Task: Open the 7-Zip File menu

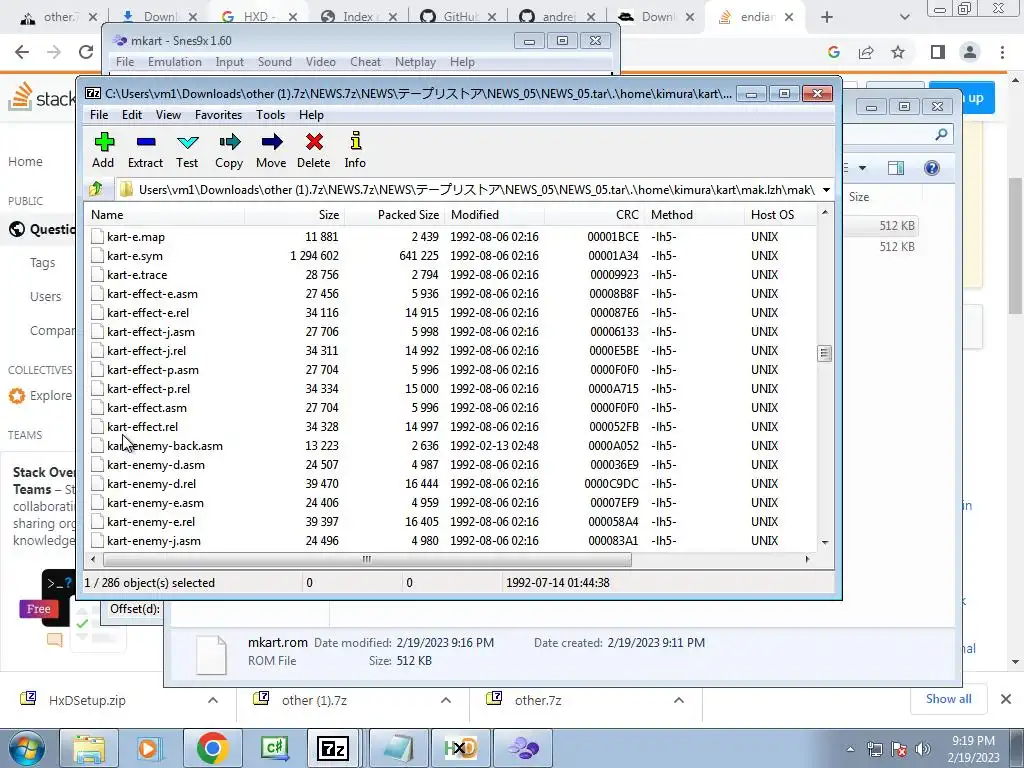Action: [x=99, y=115]
